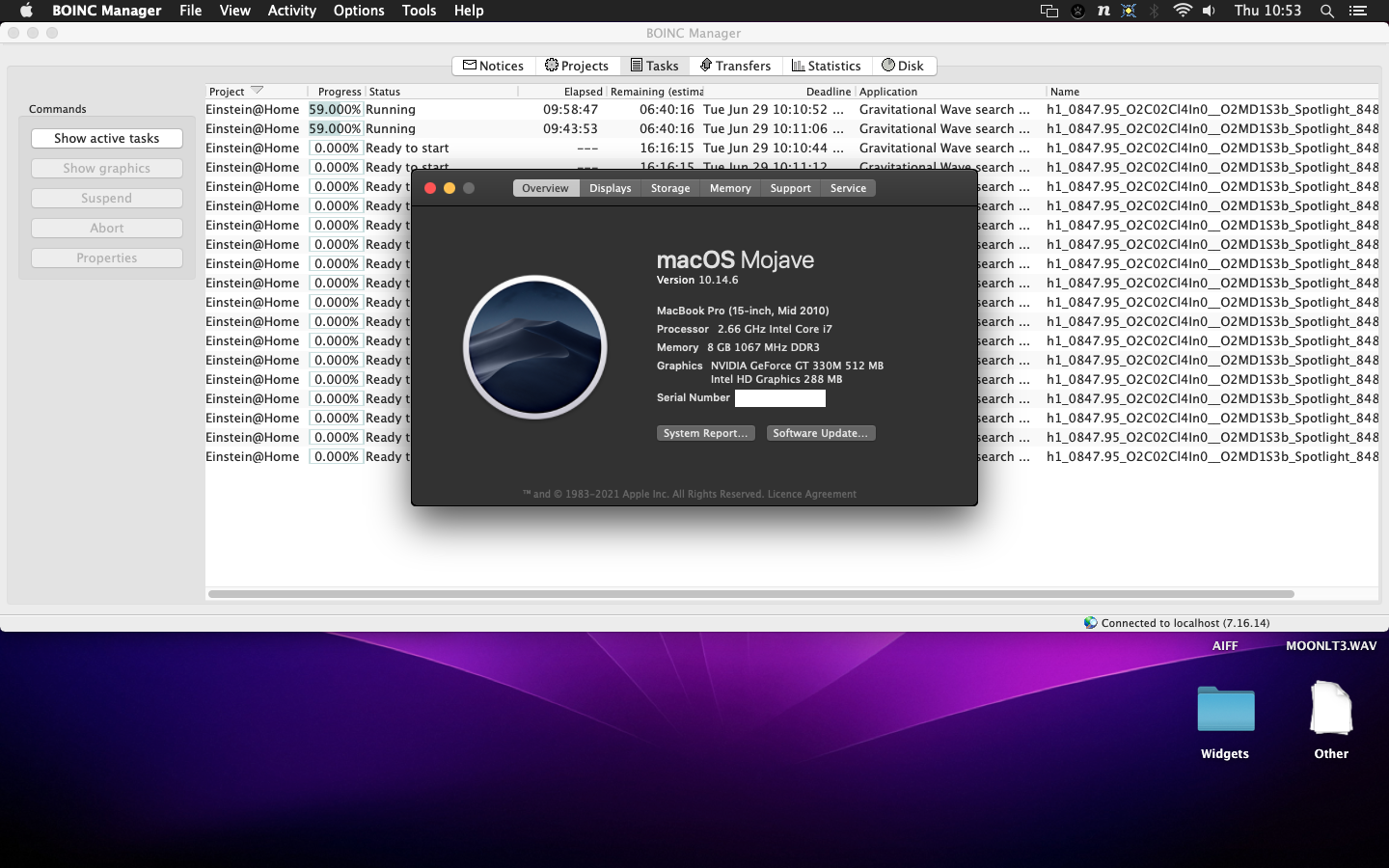Go to the Statistics tab
The width and height of the screenshot is (1389, 868).
(x=826, y=66)
